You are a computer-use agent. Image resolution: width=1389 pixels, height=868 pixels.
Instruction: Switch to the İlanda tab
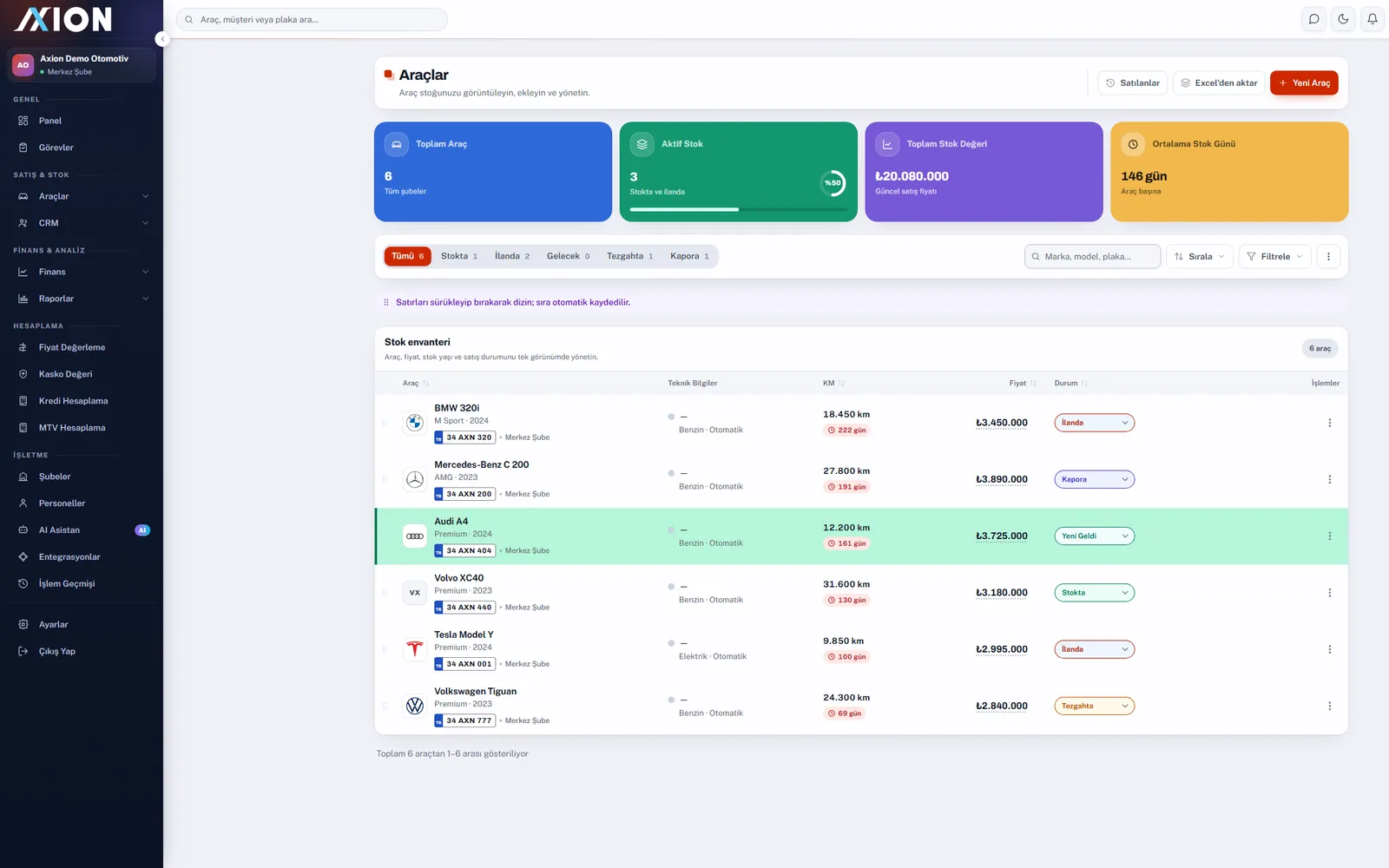(x=512, y=256)
